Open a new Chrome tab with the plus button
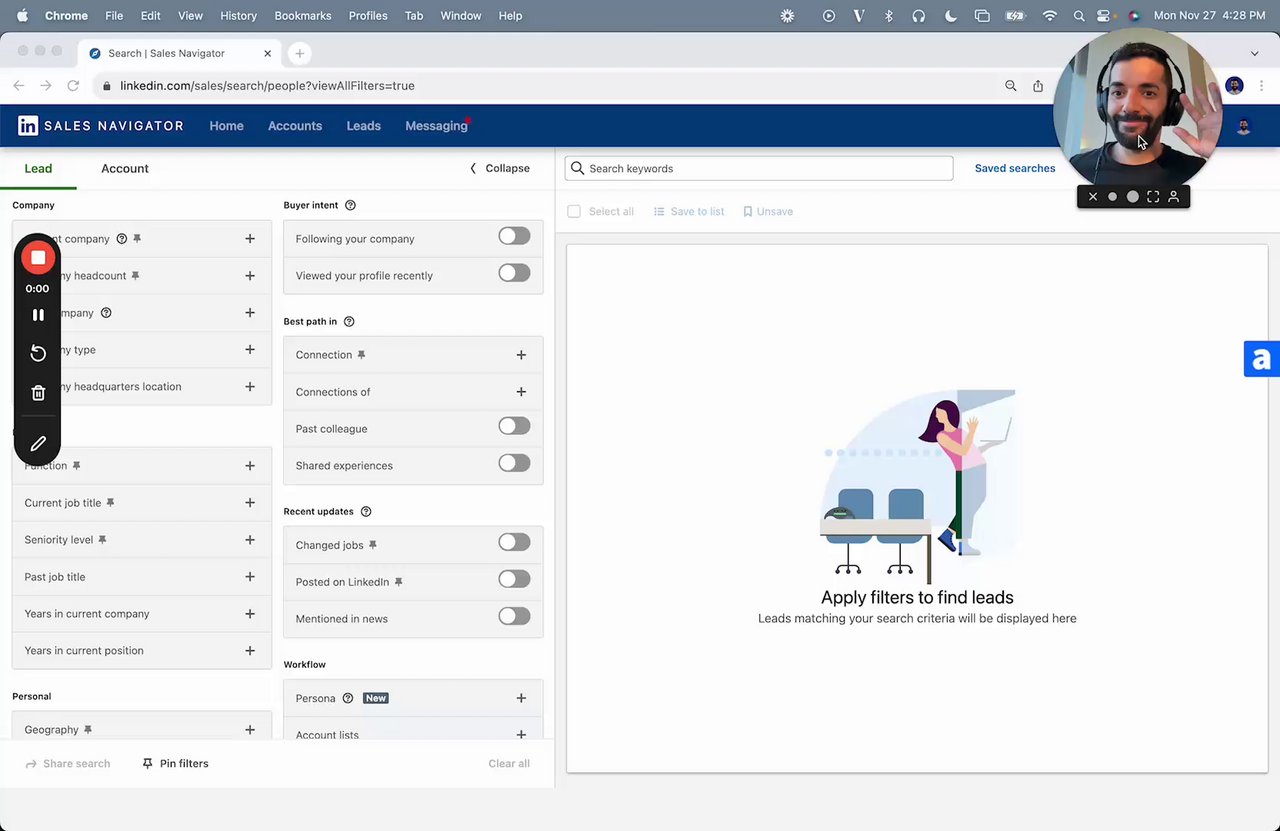This screenshot has height=831, width=1280. [299, 53]
